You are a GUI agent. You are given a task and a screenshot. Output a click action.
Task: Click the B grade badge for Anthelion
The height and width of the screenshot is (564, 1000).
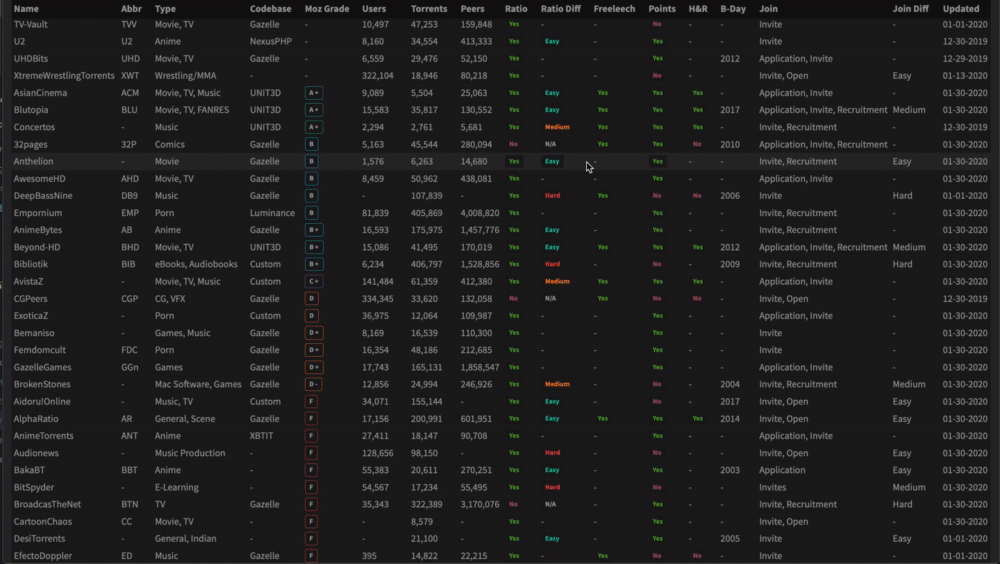click(311, 161)
